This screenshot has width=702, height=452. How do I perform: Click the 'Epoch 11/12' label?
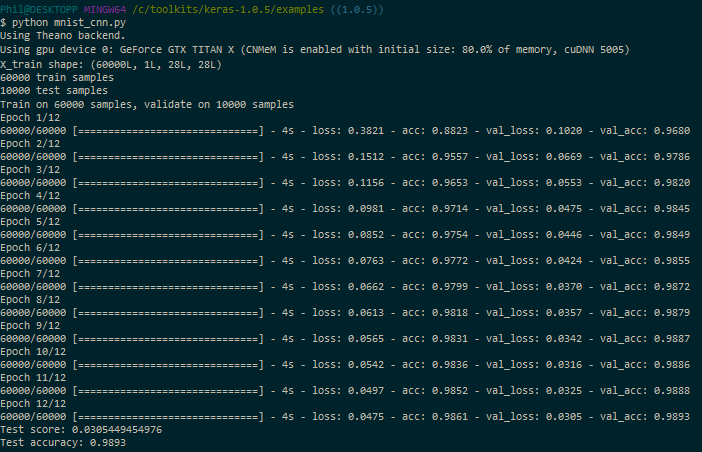(x=33, y=378)
